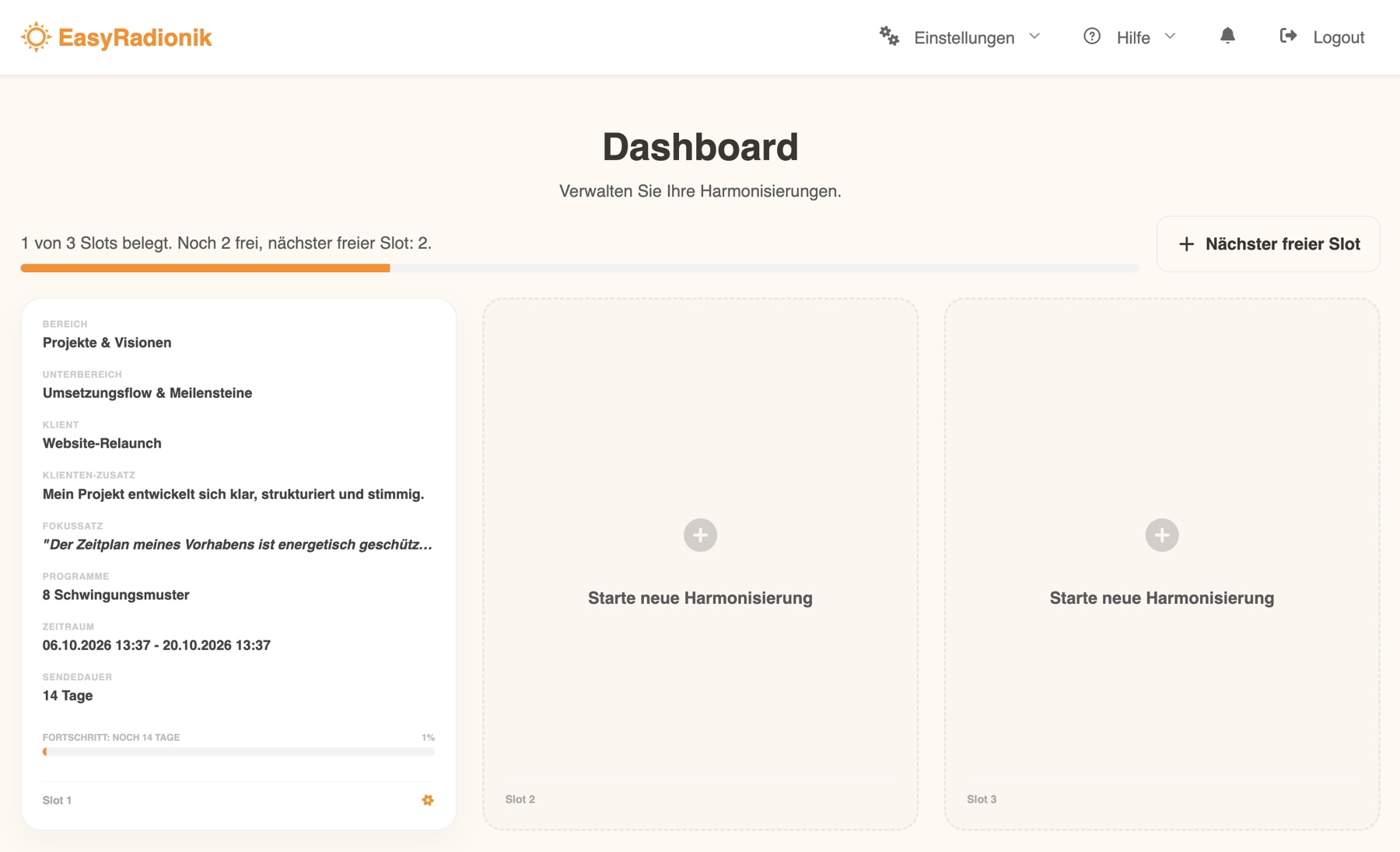The width and height of the screenshot is (1400, 852).
Task: Click the Fortschritt progress bar in Slot 1
Action: [239, 752]
